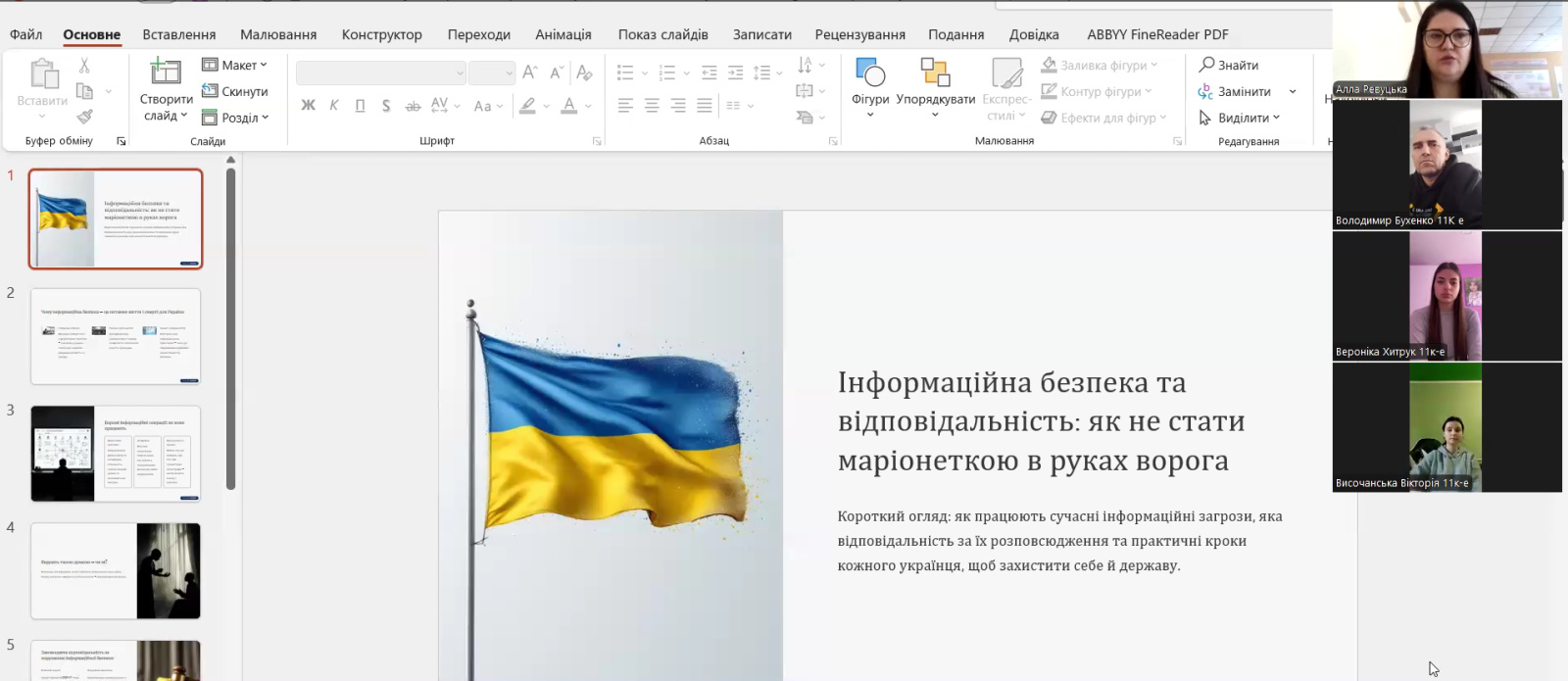The image size is (1568, 681).
Task: Toggle bold Ж formatting
Action: (308, 106)
